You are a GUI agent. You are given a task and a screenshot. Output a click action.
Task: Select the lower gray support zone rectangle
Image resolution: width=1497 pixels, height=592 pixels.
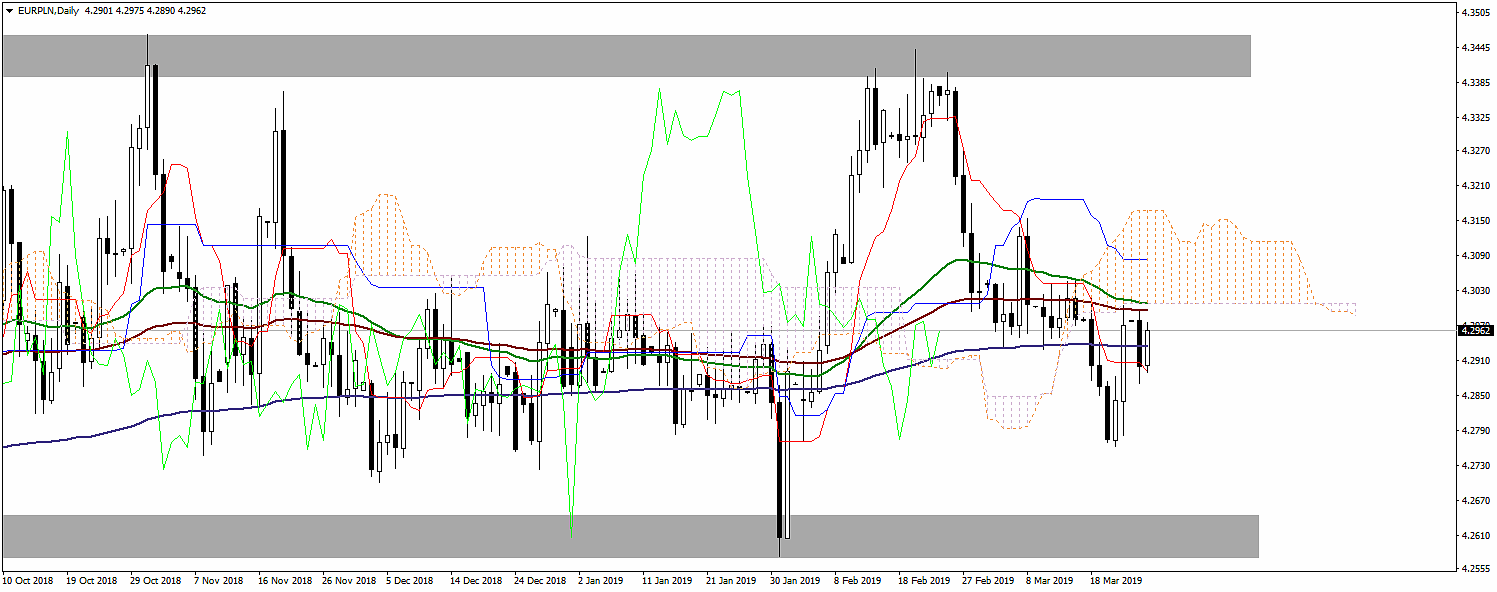point(630,536)
